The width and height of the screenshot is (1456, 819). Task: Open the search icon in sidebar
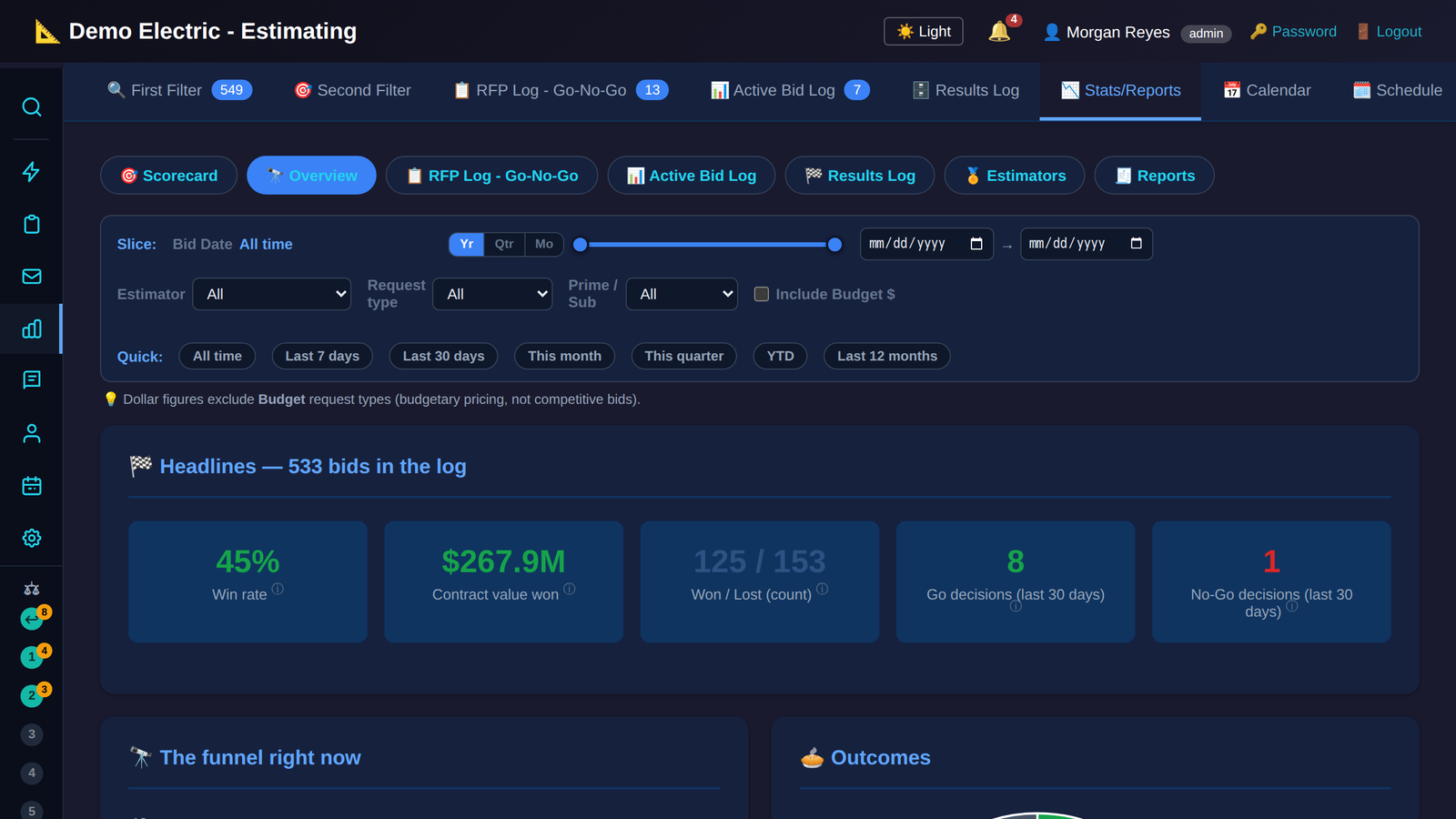32,107
